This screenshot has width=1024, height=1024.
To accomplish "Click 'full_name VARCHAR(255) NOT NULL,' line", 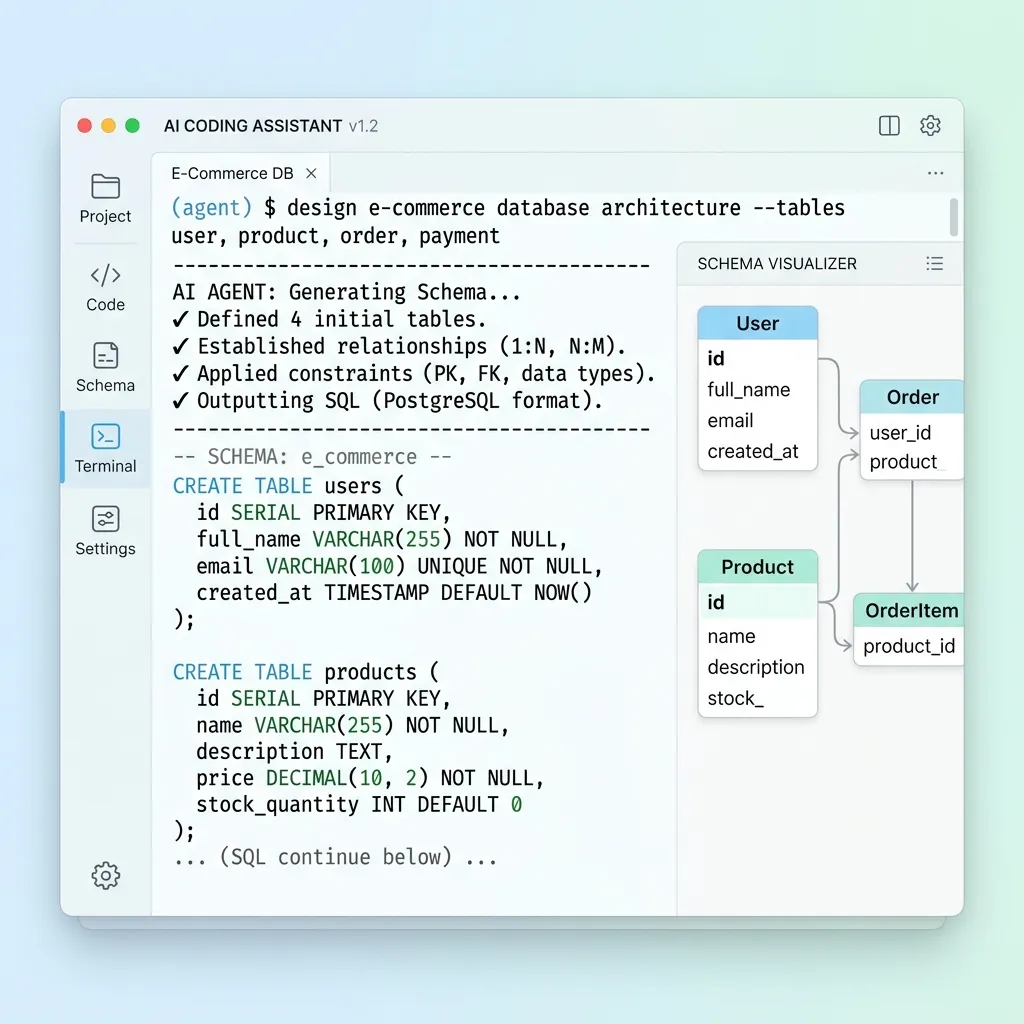I will [382, 539].
